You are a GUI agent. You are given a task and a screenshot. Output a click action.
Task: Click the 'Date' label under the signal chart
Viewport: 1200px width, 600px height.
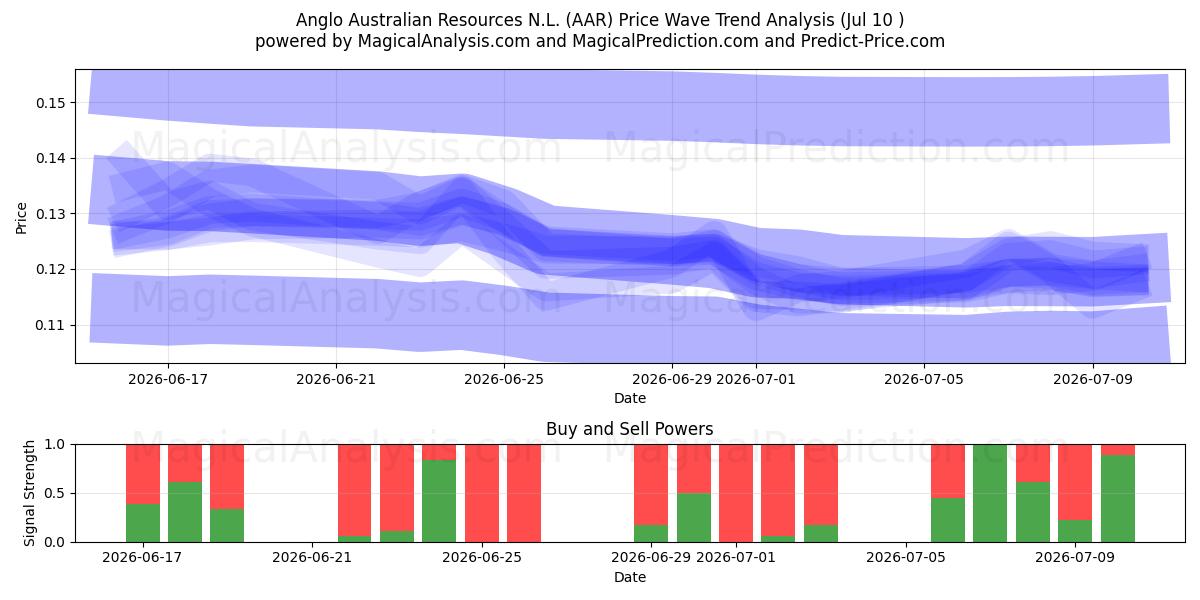[x=630, y=577]
